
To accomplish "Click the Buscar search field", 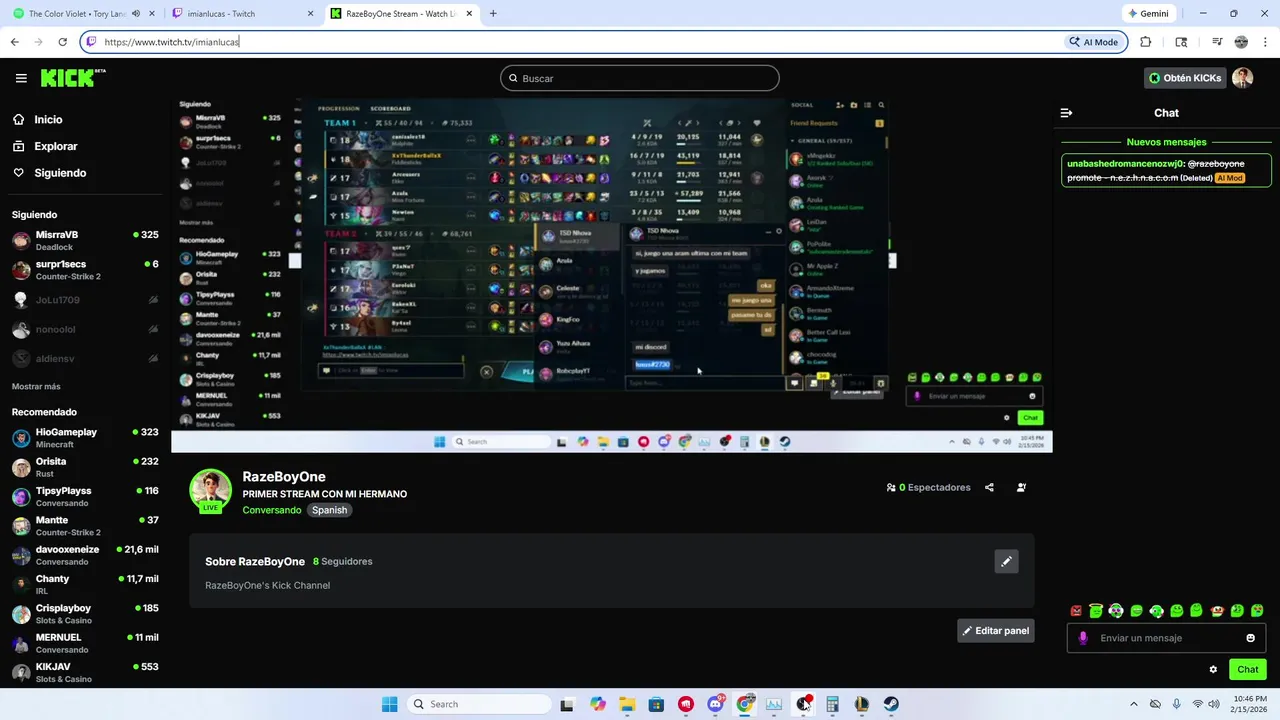I will [x=639, y=78].
